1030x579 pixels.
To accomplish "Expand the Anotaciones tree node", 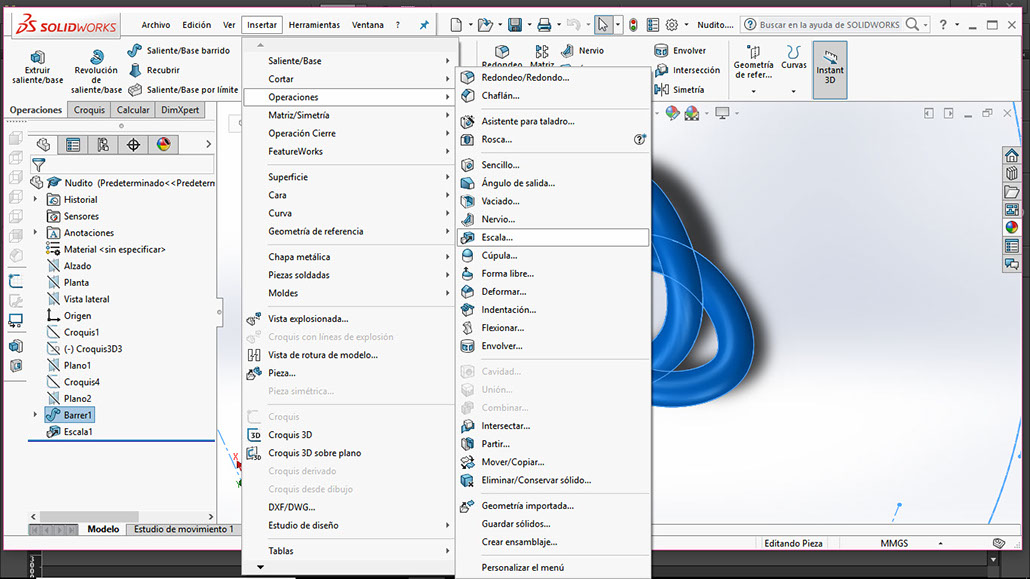I will [x=35, y=232].
